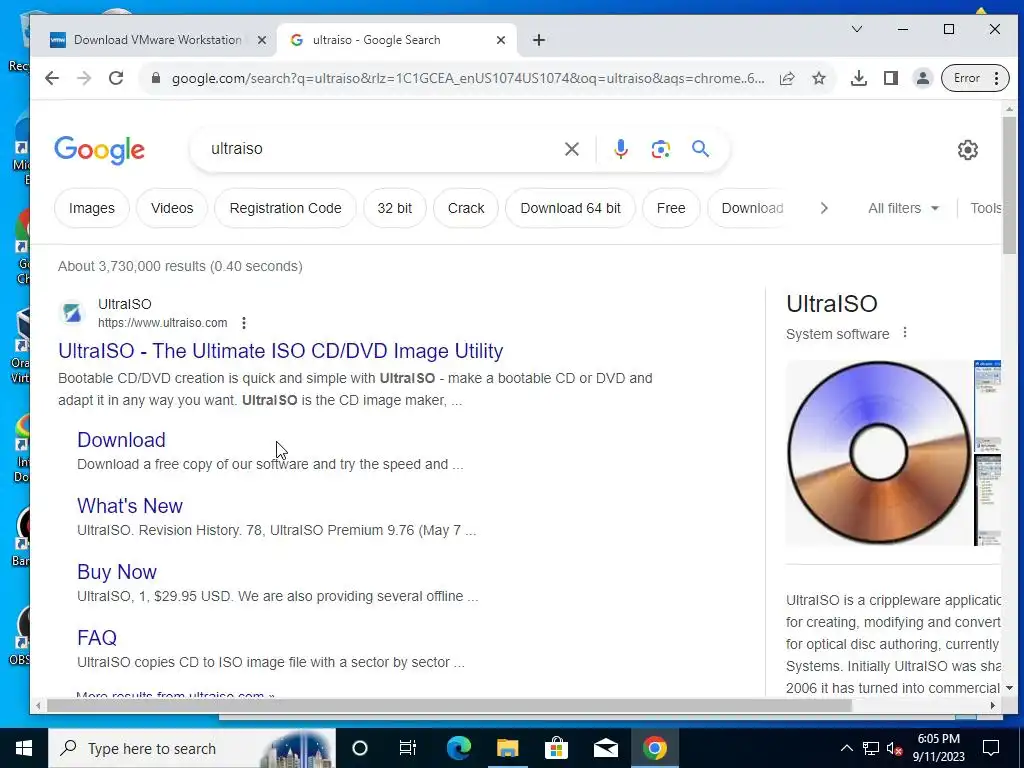Open three-dot menu next to ultraiso.com URL
The height and width of the screenshot is (768, 1024).
coord(244,323)
